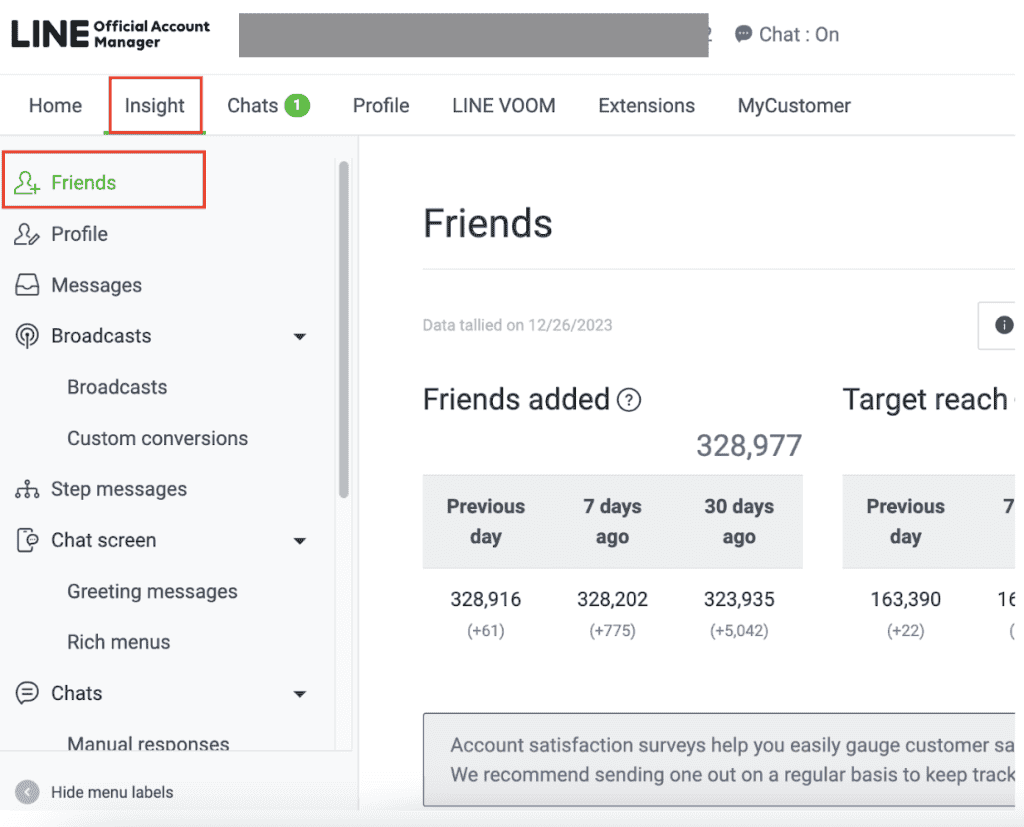Click the 7 days ago value 328,202
Viewport: 1024px width, 827px height.
pyautogui.click(x=613, y=599)
